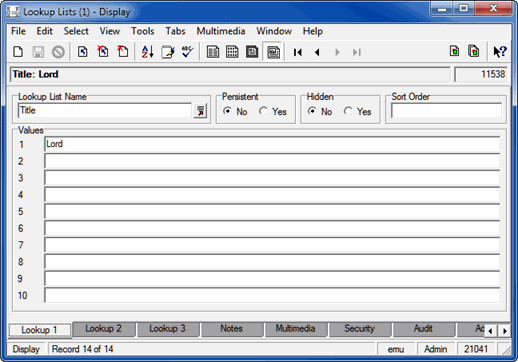Switch to the Multimedia tab
Image resolution: width=518 pixels, height=362 pixels.
point(296,329)
